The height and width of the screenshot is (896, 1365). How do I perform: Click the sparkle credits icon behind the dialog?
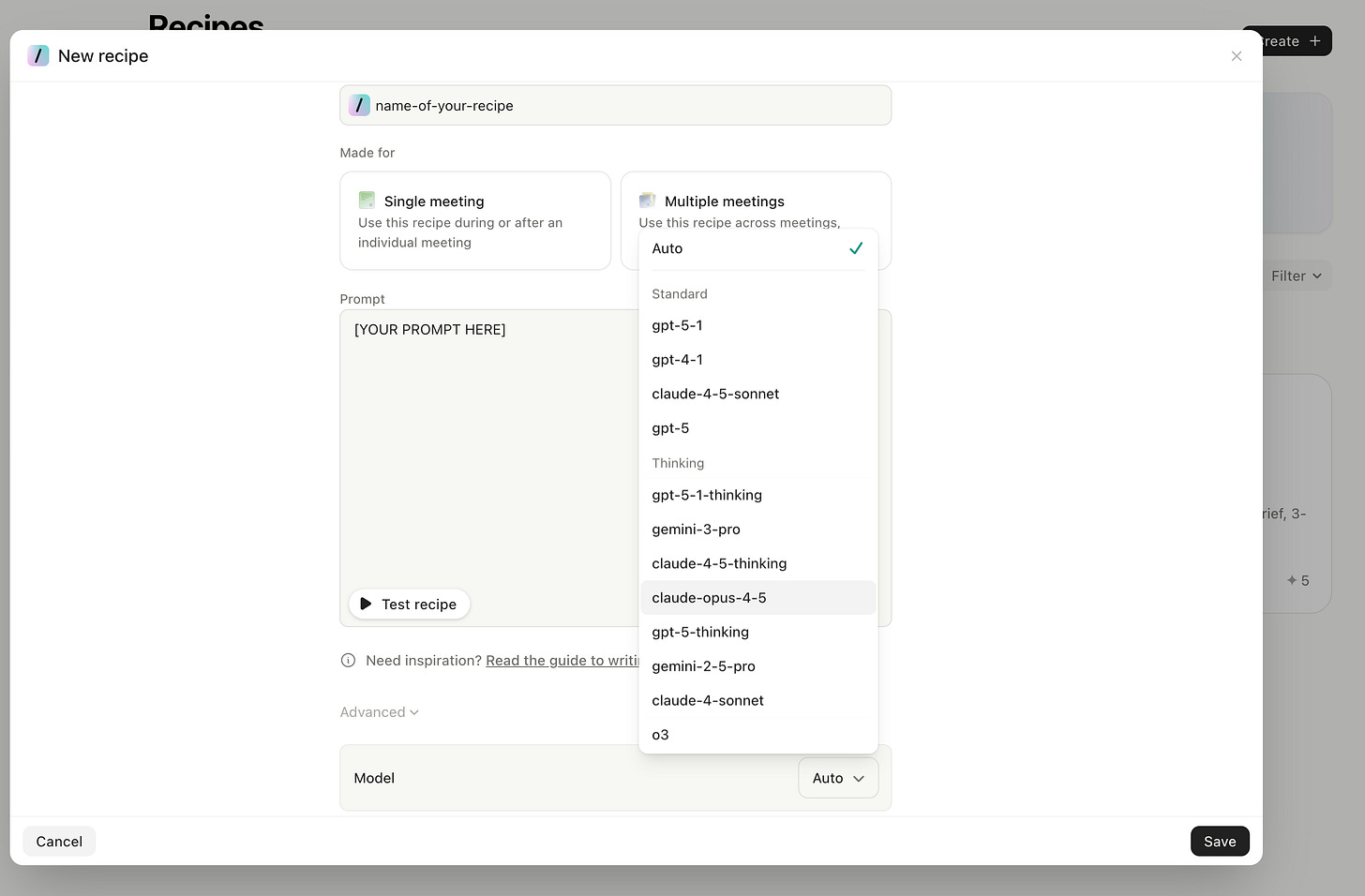click(x=1292, y=580)
